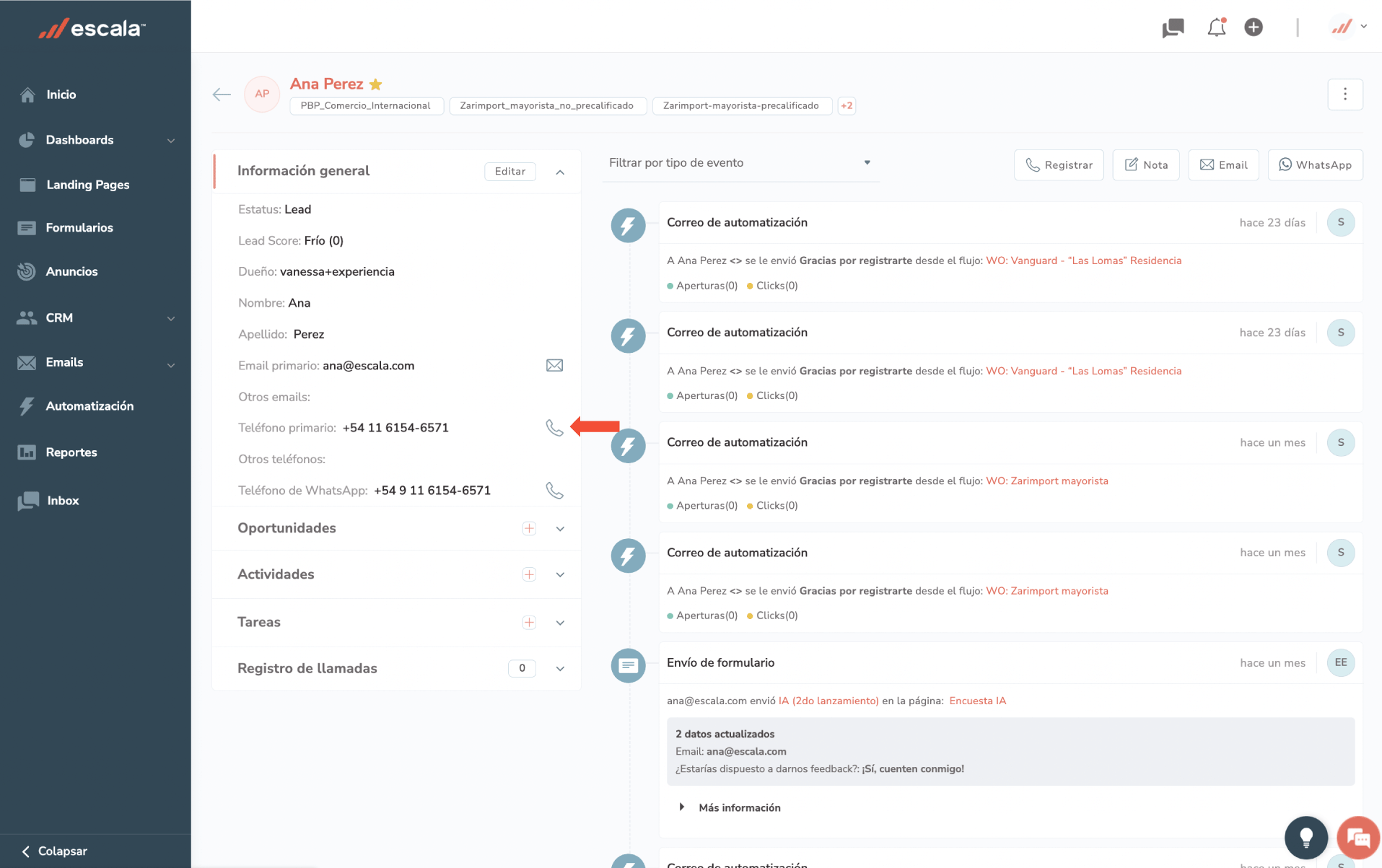Click the Zarimport_mayorista_no_precalificado tag
This screenshot has width=1382, height=868.
tap(547, 106)
